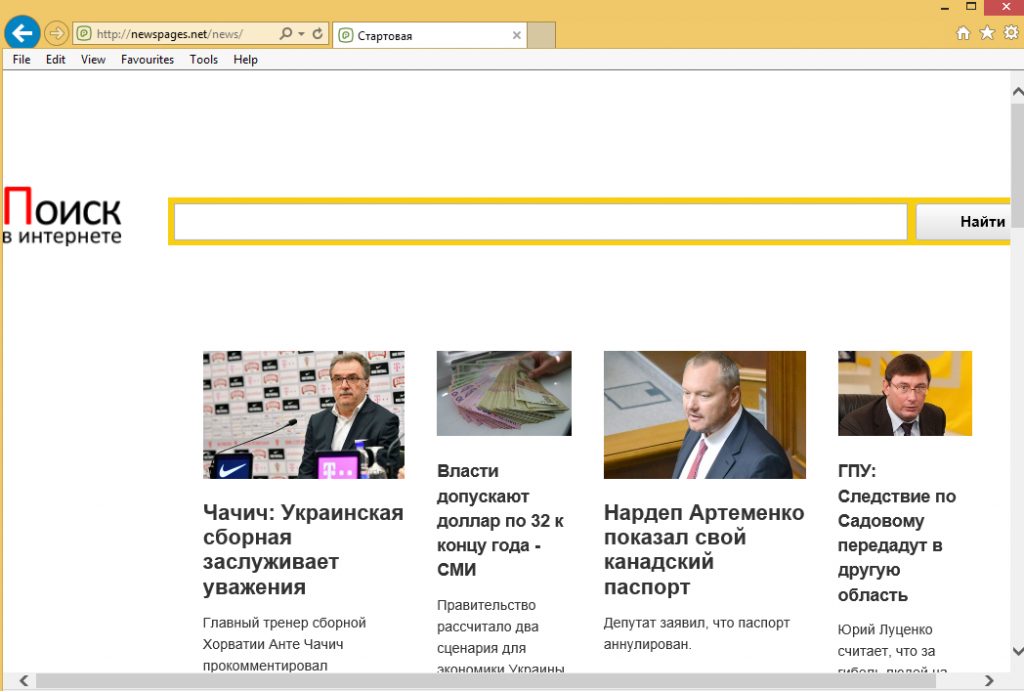Open the Tools gear icon

point(1009,33)
